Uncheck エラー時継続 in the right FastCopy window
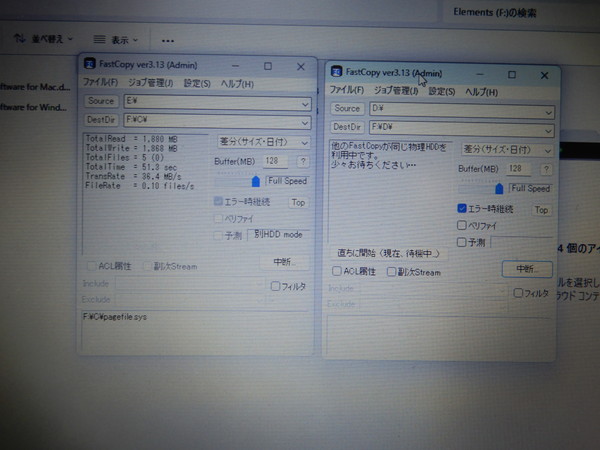Screen dimensions: 600x450 tap(462, 209)
